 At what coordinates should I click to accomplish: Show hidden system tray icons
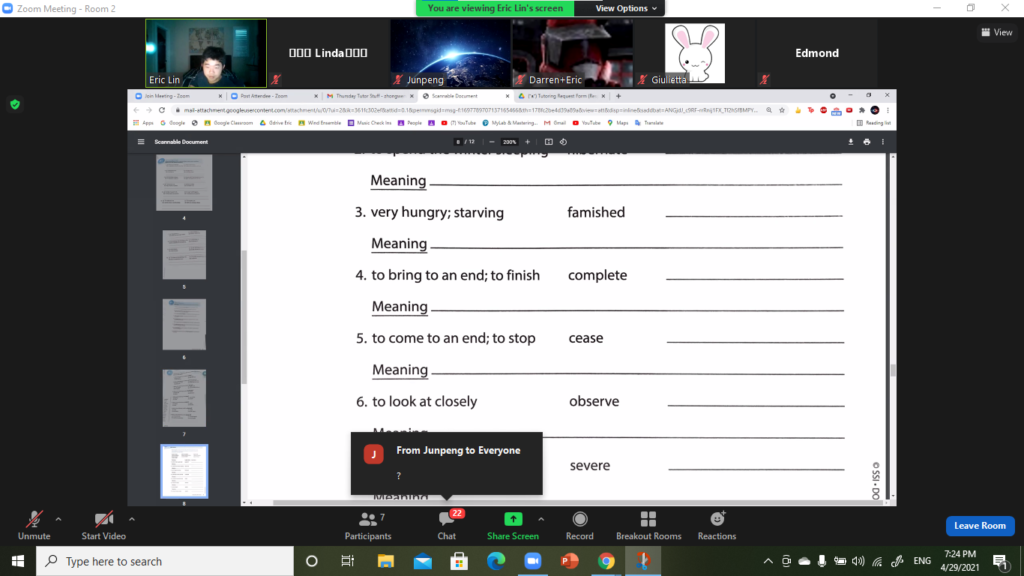(768, 561)
